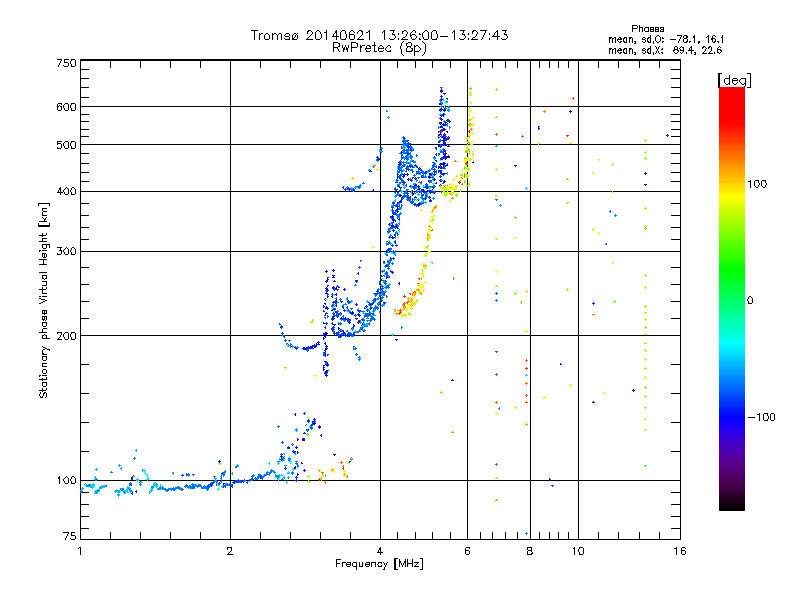Viewport: 800px width, 600px height.
Task: Click the x-axis tick label '16'
Action: pyautogui.click(x=680, y=551)
